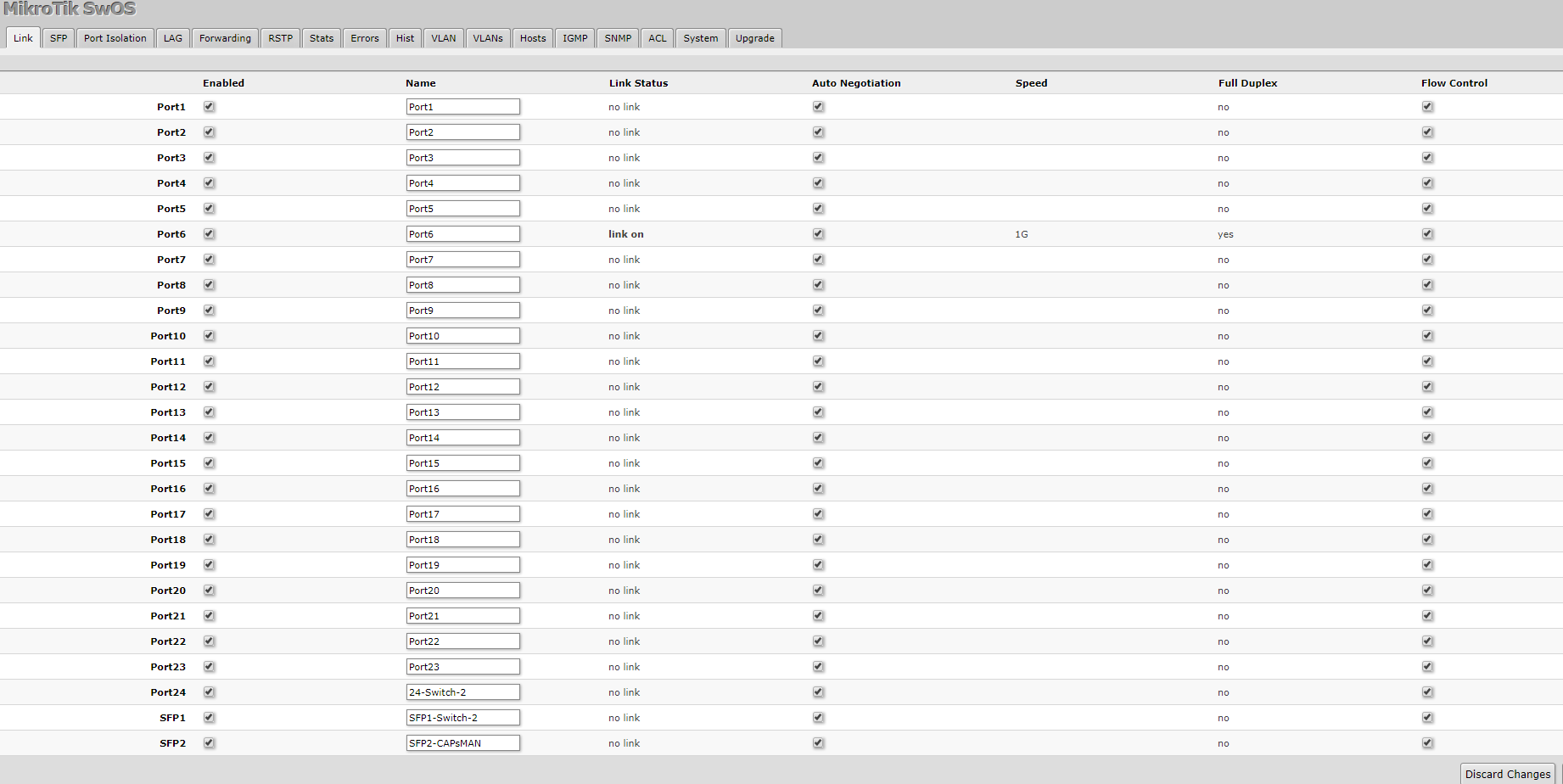Toggle Flow Control for Port10
The height and width of the screenshot is (784, 1563).
pos(1428,336)
